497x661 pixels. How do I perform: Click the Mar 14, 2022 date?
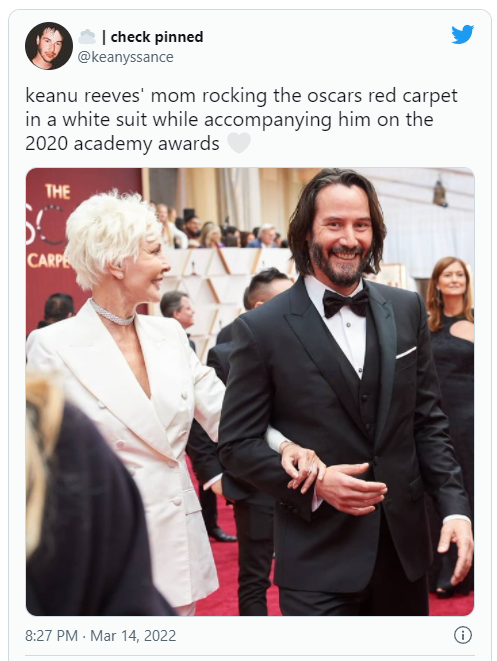133,635
